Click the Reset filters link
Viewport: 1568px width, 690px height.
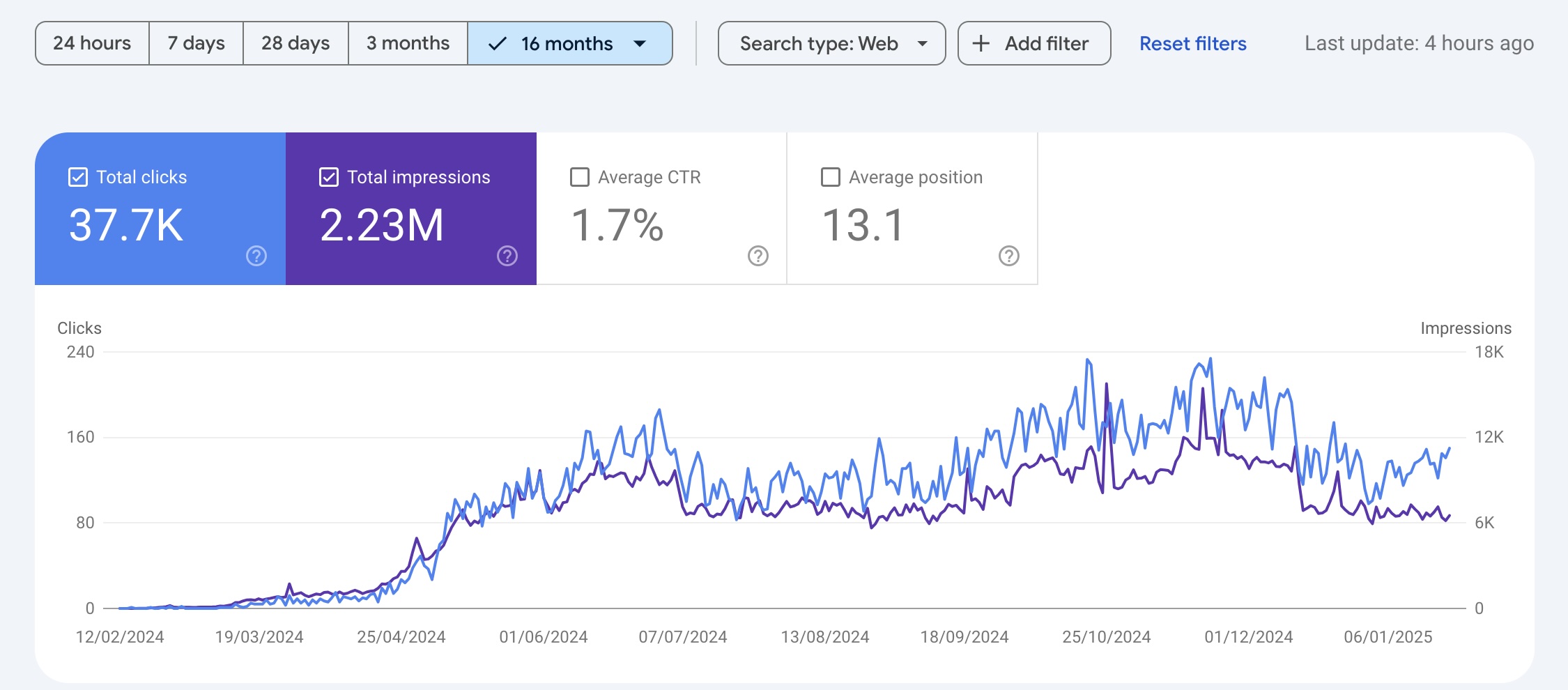click(x=1192, y=44)
